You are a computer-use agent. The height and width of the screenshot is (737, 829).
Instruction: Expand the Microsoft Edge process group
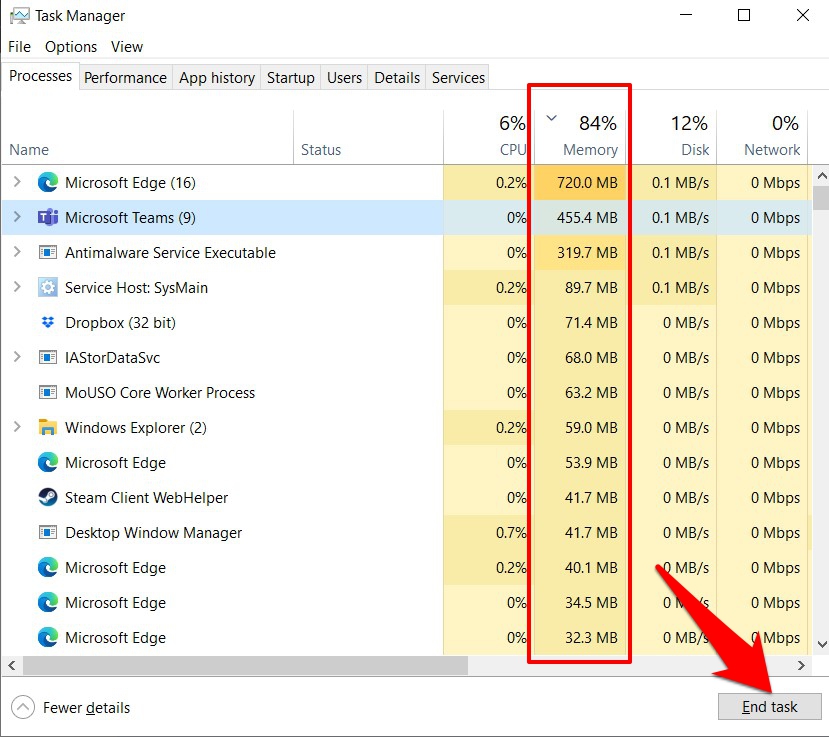pyautogui.click(x=20, y=182)
